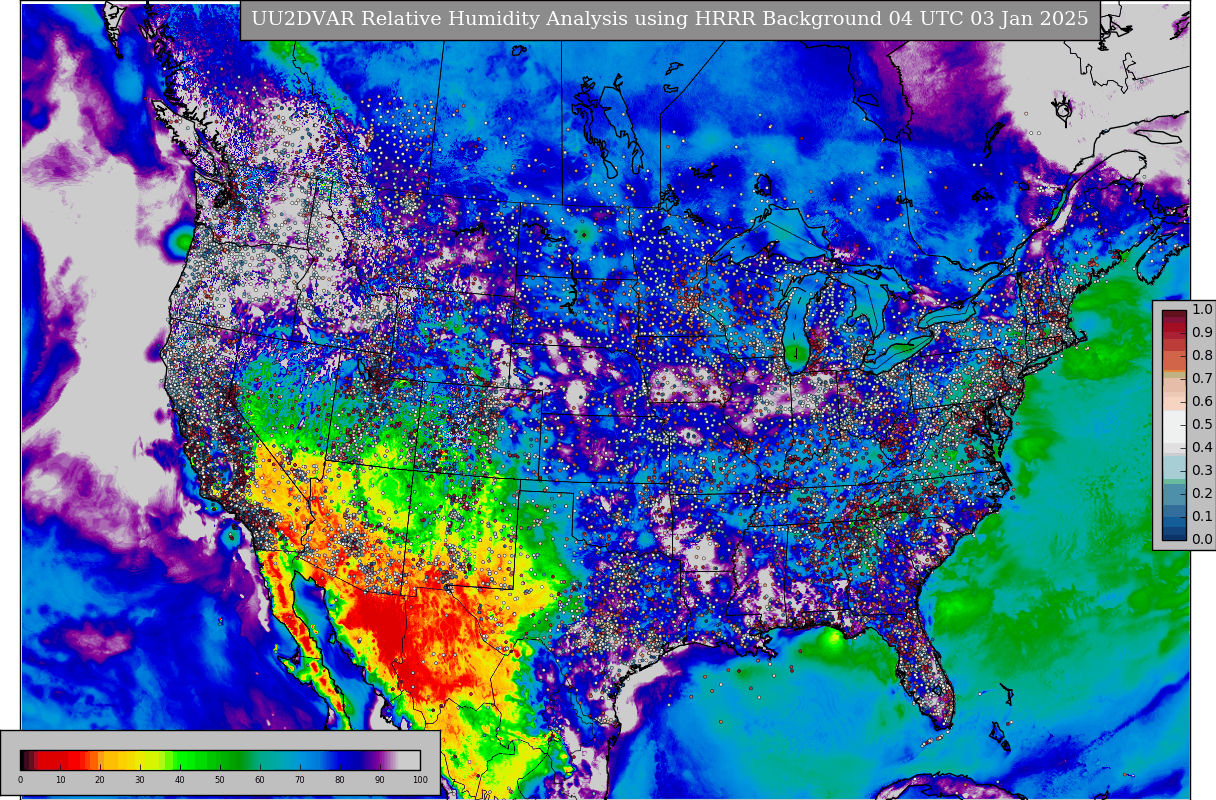The width and height of the screenshot is (1216, 800).
Task: Click the 70 tick label on humidity colorbar
Action: [x=300, y=780]
